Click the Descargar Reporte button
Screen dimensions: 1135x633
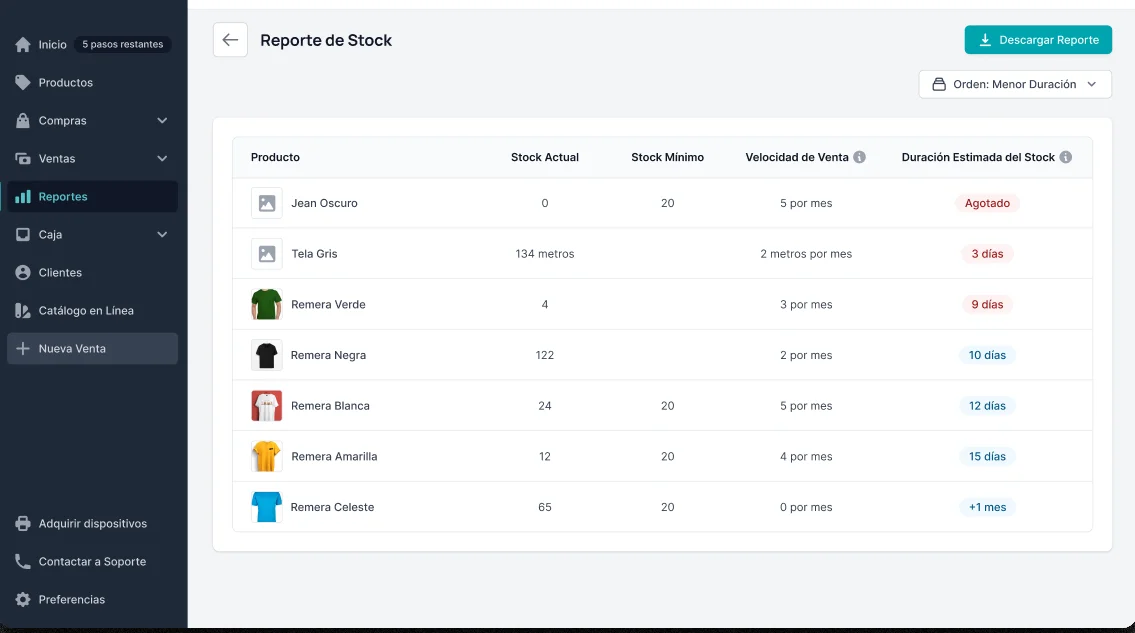point(1038,40)
